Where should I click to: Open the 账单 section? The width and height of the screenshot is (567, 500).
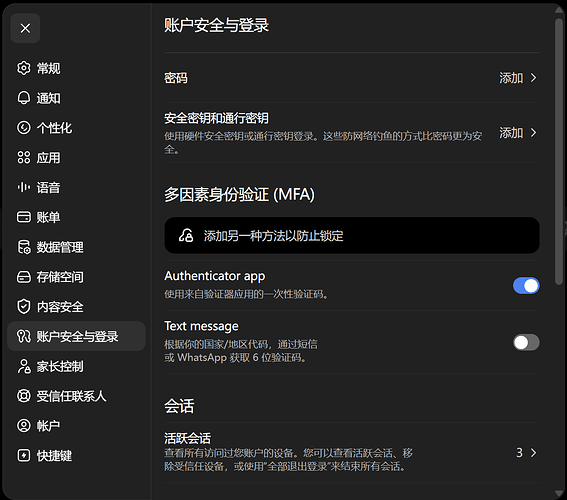tap(76, 217)
